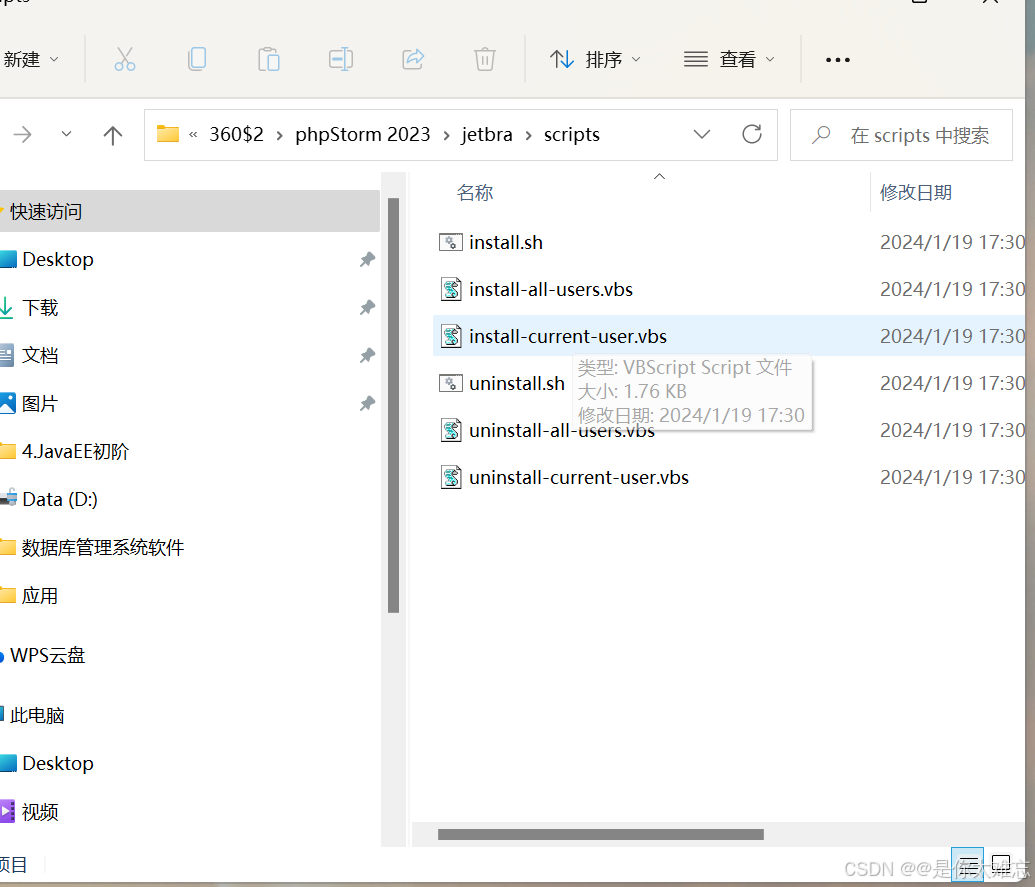Screen dimensions: 1035x887
Task: Sort by 修改日期 column header
Action: 916,193
